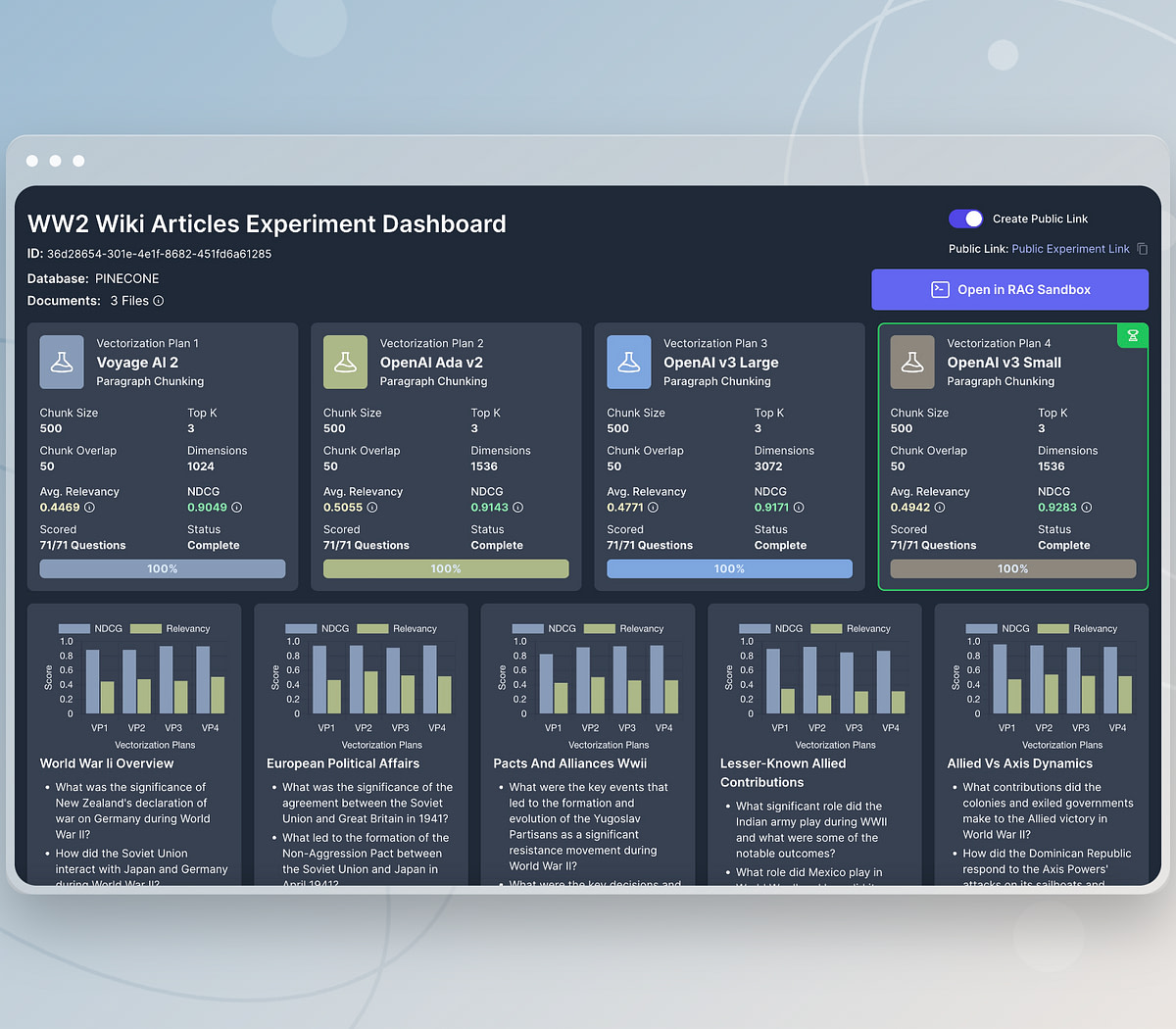Click the OpenAI v3 Small flask icon
Image resolution: width=1176 pixels, height=1029 pixels.
coord(911,363)
